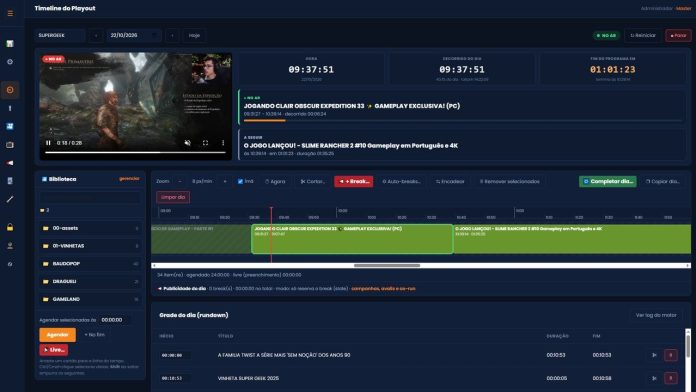
Task: Open the SUPERGEEK channel selector
Action: pos(60,35)
